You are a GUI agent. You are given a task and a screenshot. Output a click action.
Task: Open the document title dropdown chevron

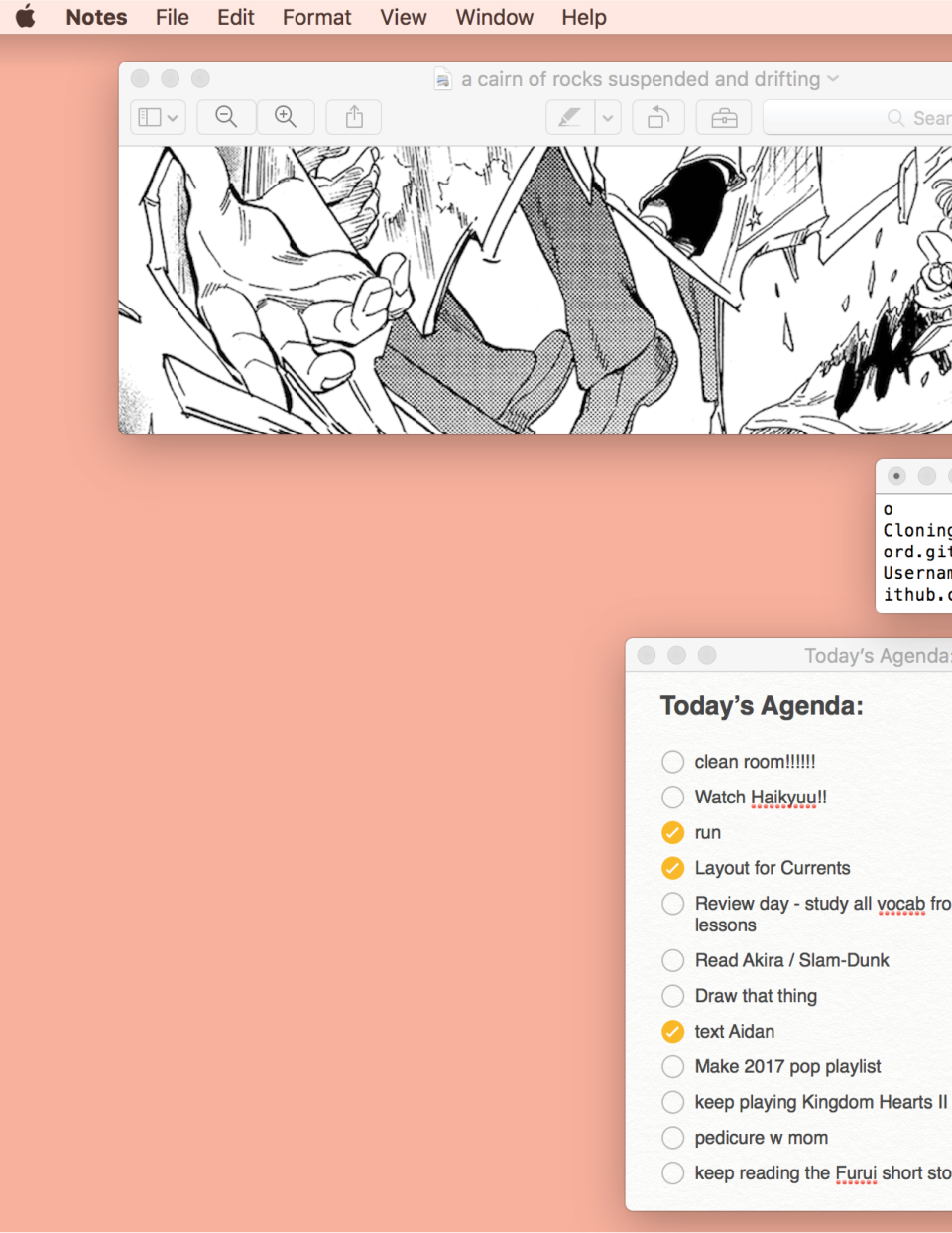(x=833, y=78)
